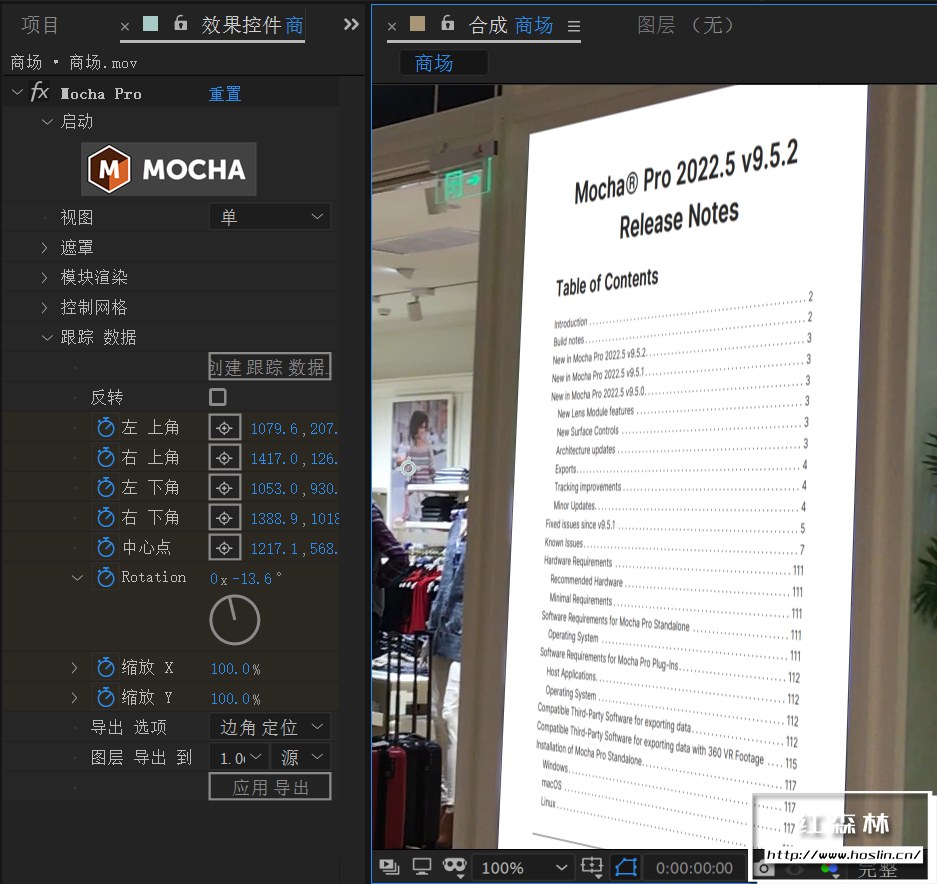This screenshot has height=884, width=937.
Task: Click 缩放 Y value 100.0%
Action: coord(235,698)
